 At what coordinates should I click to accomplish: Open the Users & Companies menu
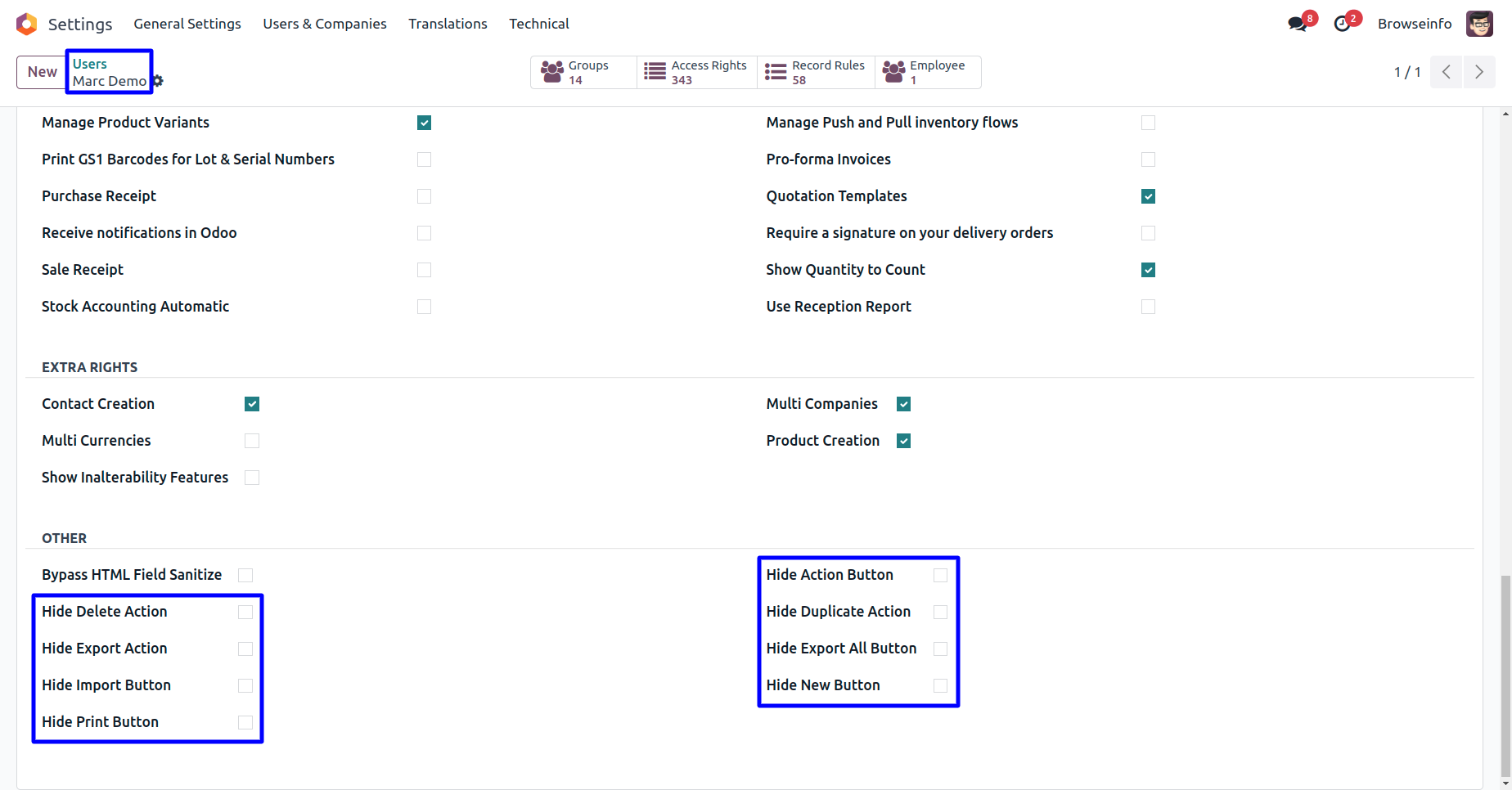pyautogui.click(x=325, y=24)
